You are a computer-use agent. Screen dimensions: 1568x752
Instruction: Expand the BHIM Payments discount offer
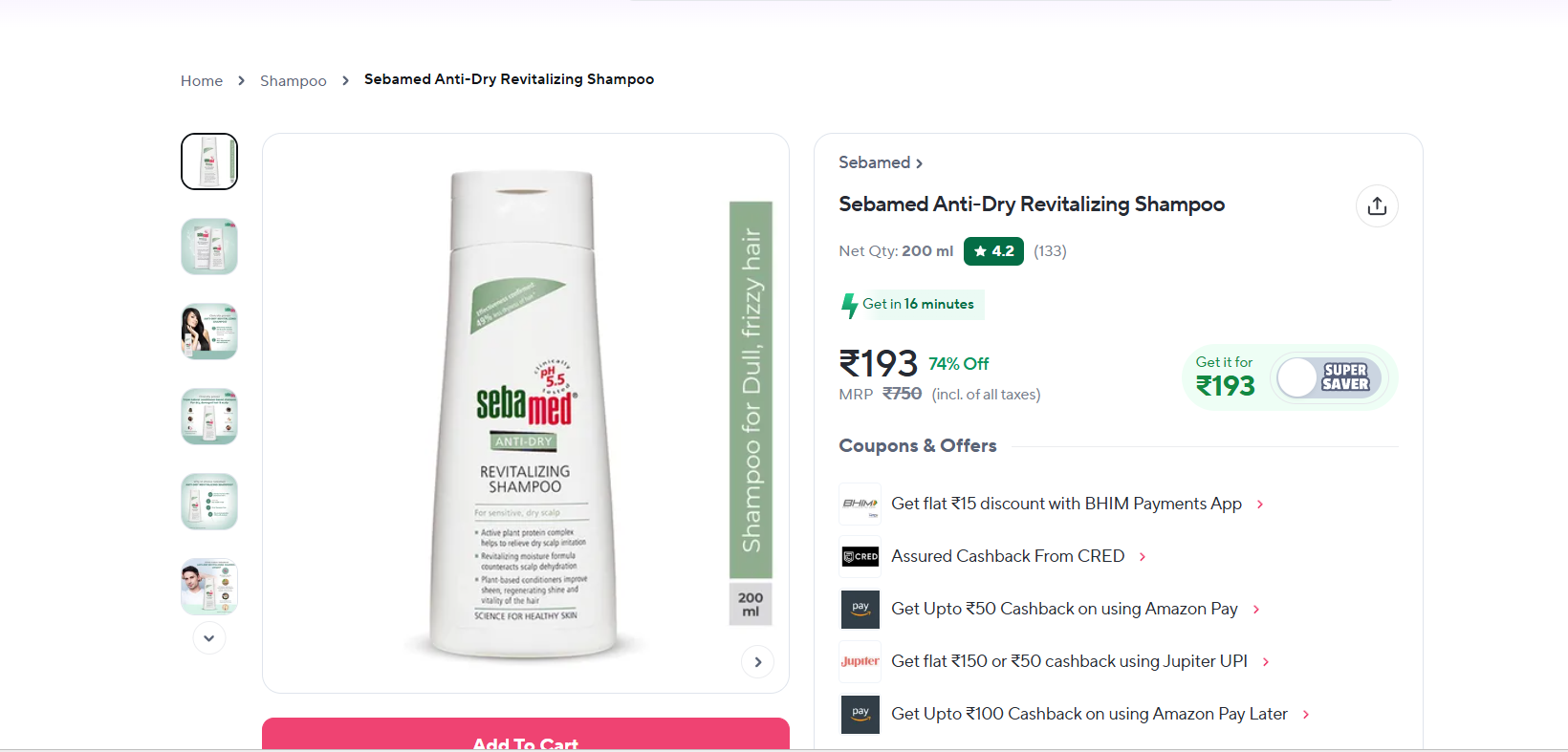pos(1260,505)
